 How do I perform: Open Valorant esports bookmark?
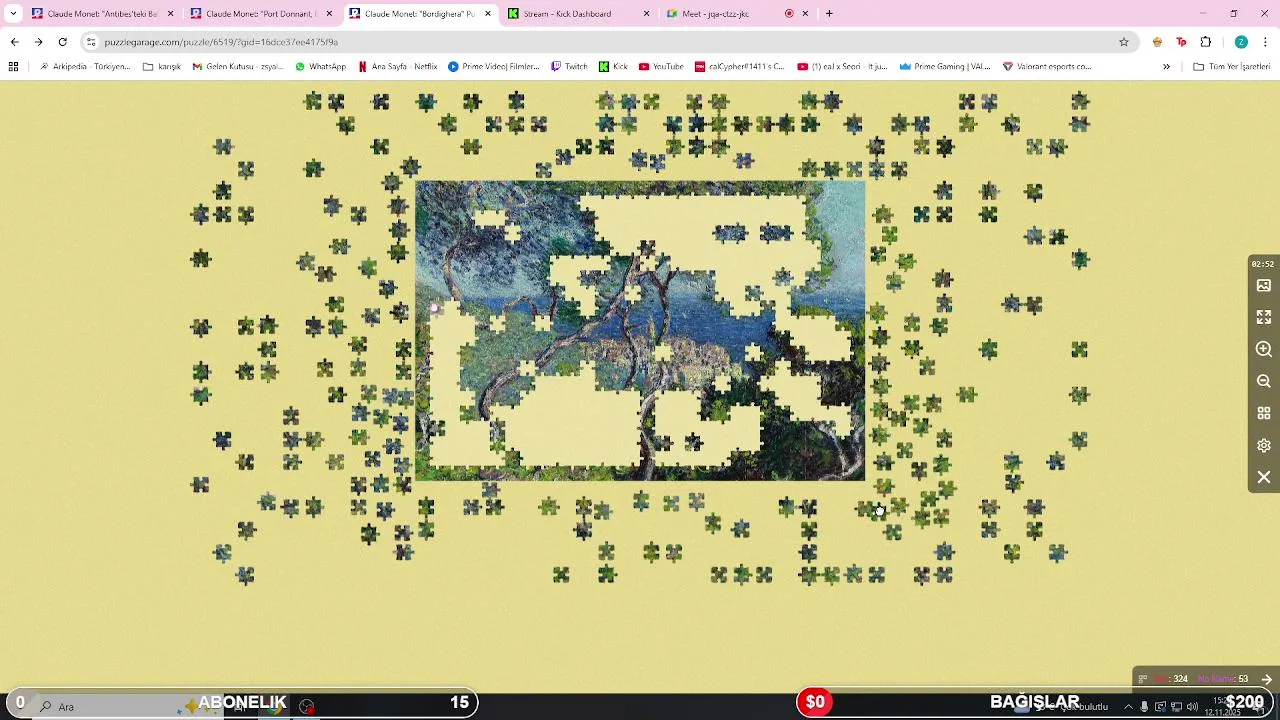coord(1047,67)
